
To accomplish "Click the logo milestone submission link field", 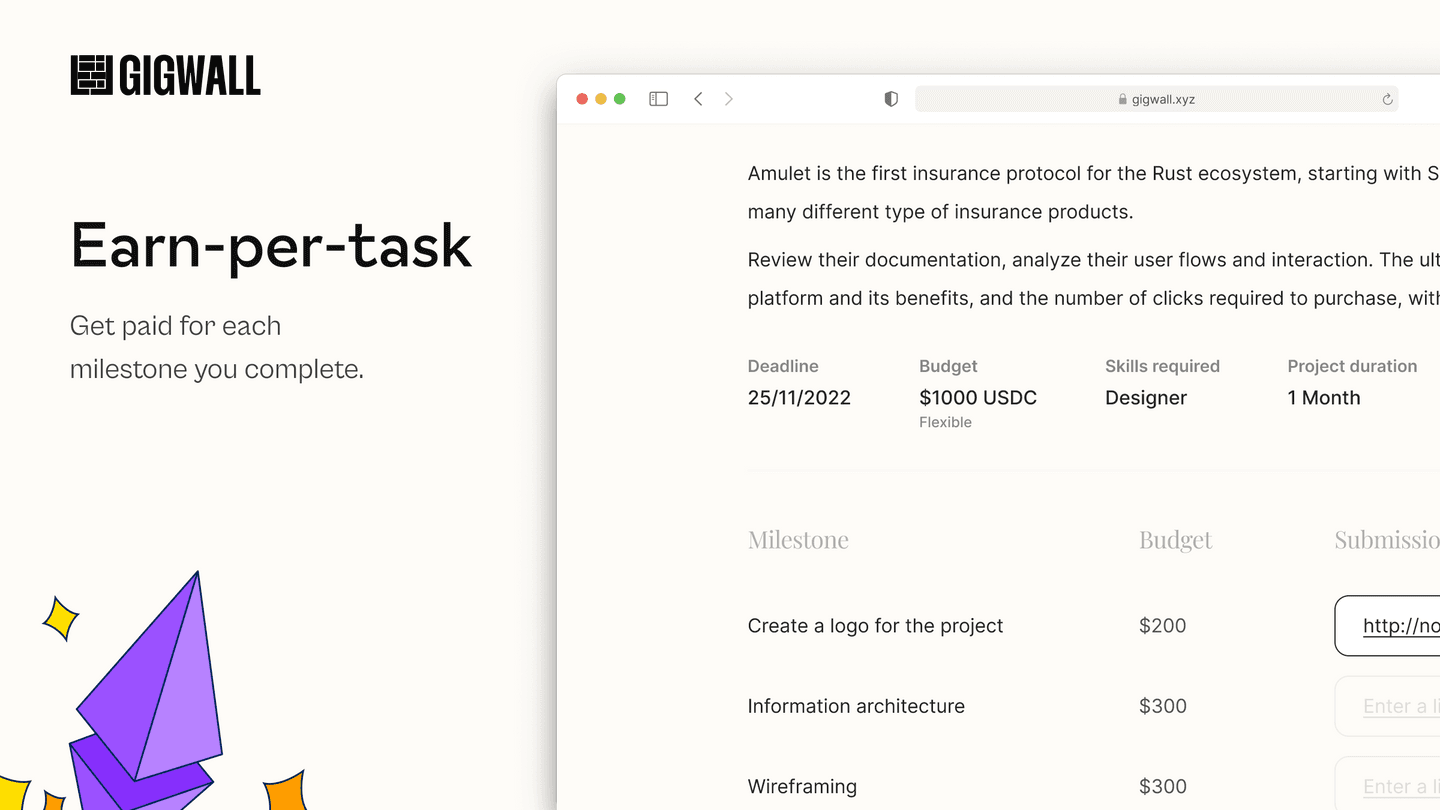I will (x=1387, y=626).
